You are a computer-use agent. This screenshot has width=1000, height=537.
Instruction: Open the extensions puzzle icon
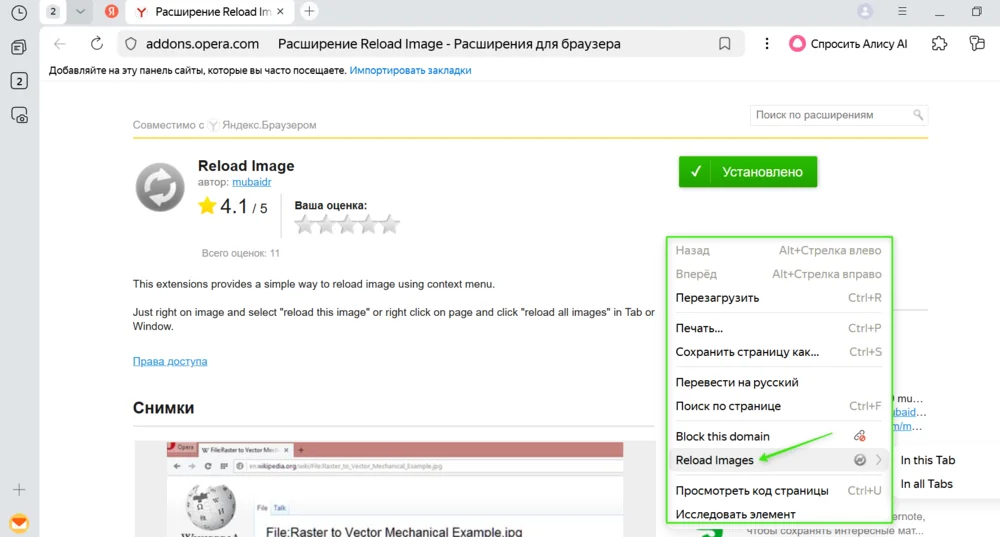click(939, 44)
